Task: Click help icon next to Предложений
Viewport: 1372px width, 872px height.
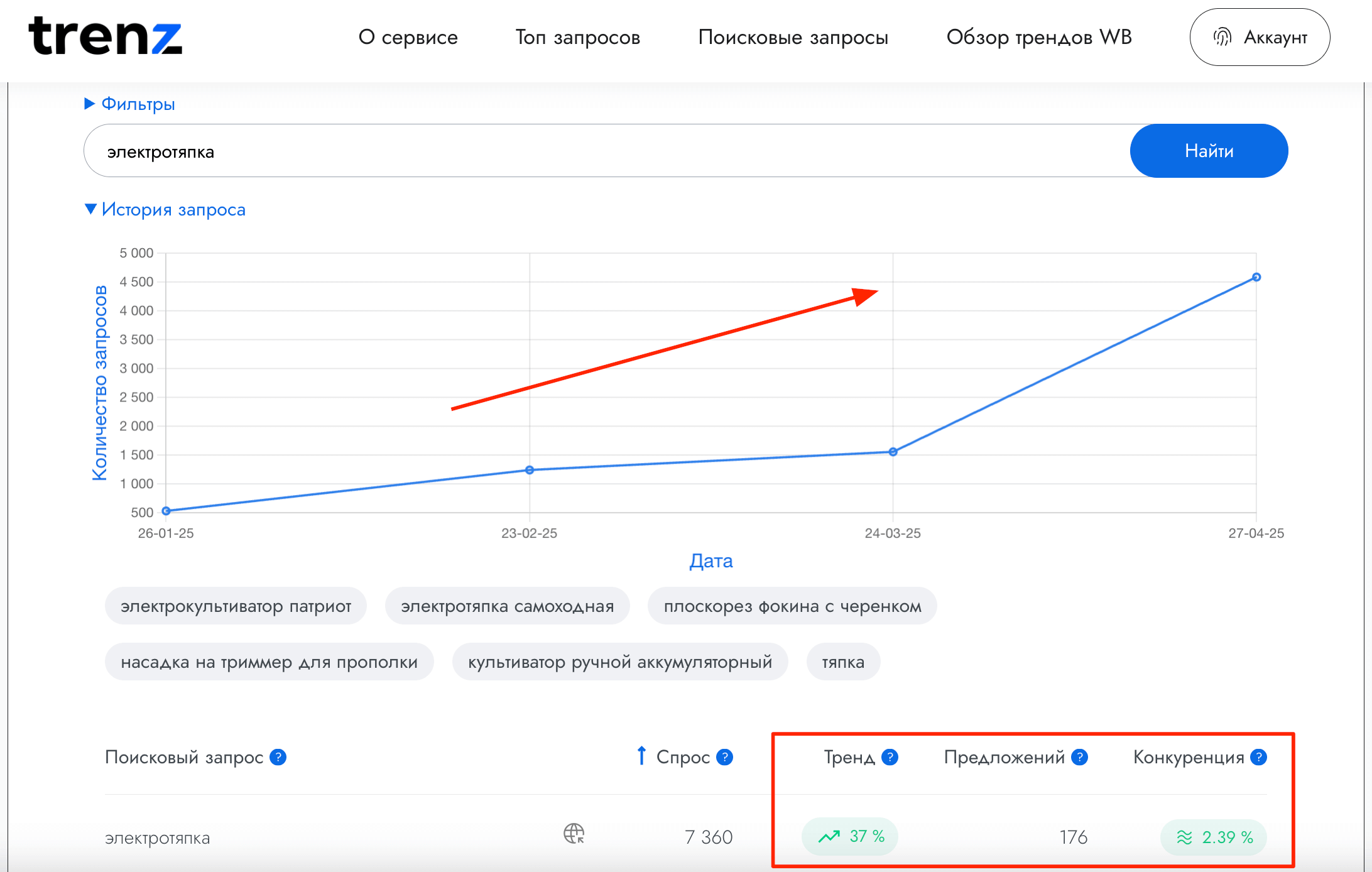Action: coord(1079,757)
